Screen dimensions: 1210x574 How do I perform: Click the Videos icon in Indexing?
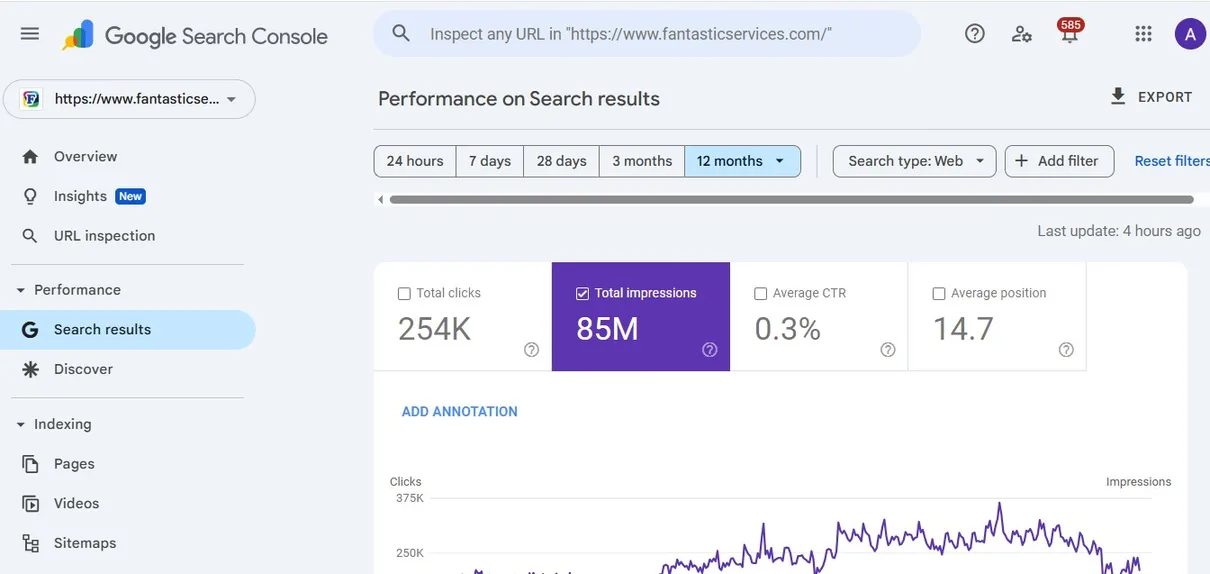point(31,503)
